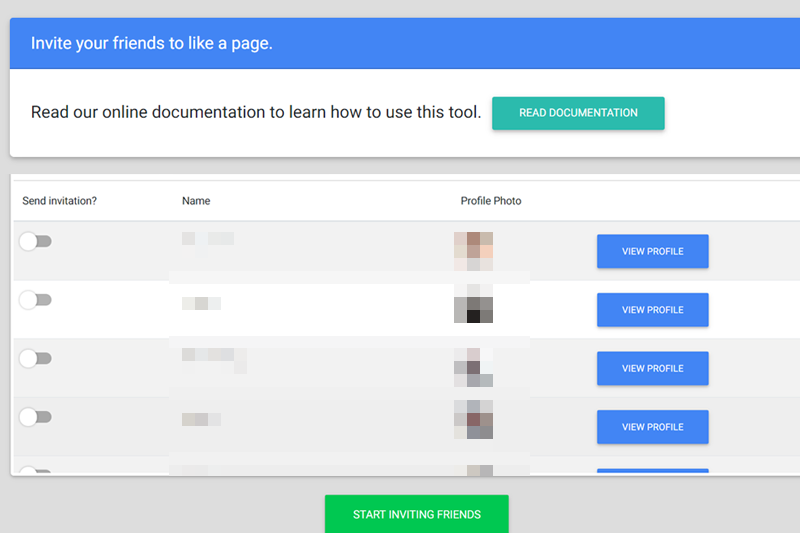Click the first friend's name in the list
The image size is (800, 533).
(x=208, y=239)
